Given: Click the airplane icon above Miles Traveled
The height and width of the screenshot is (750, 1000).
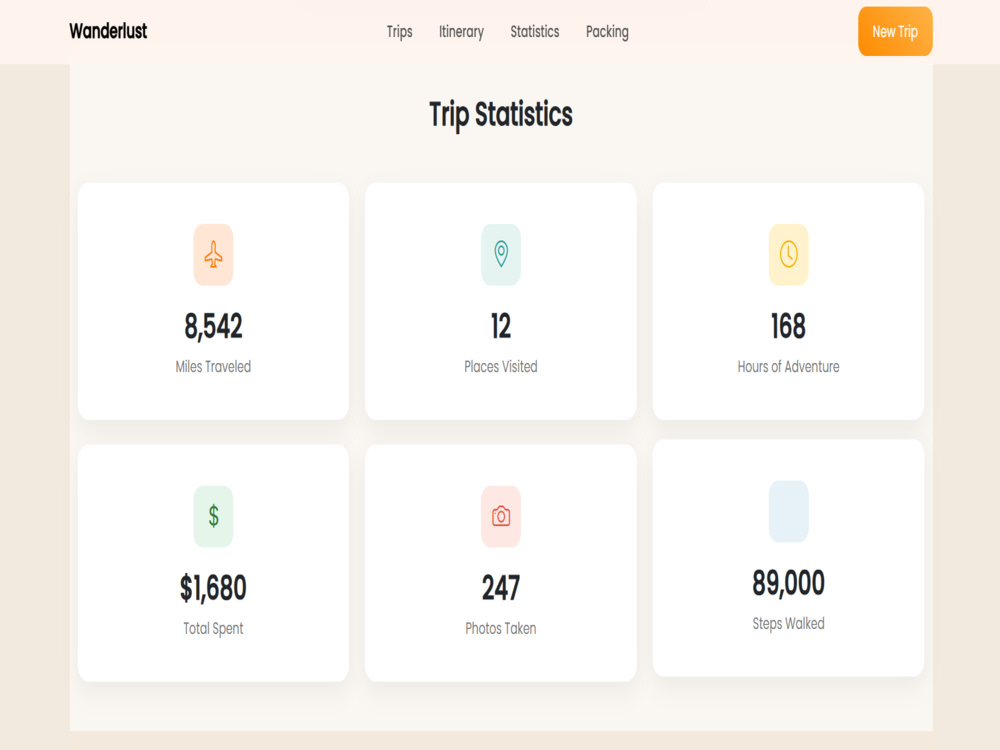Looking at the screenshot, I should coord(213,254).
